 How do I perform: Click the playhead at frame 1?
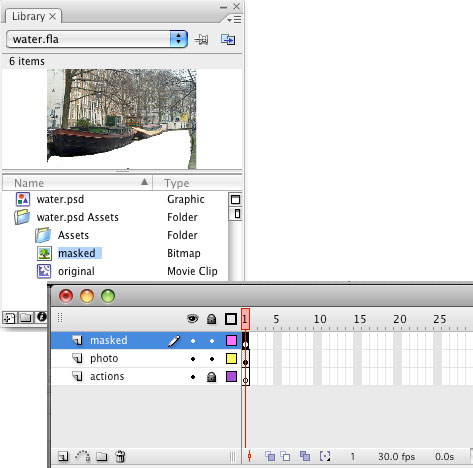[245, 319]
